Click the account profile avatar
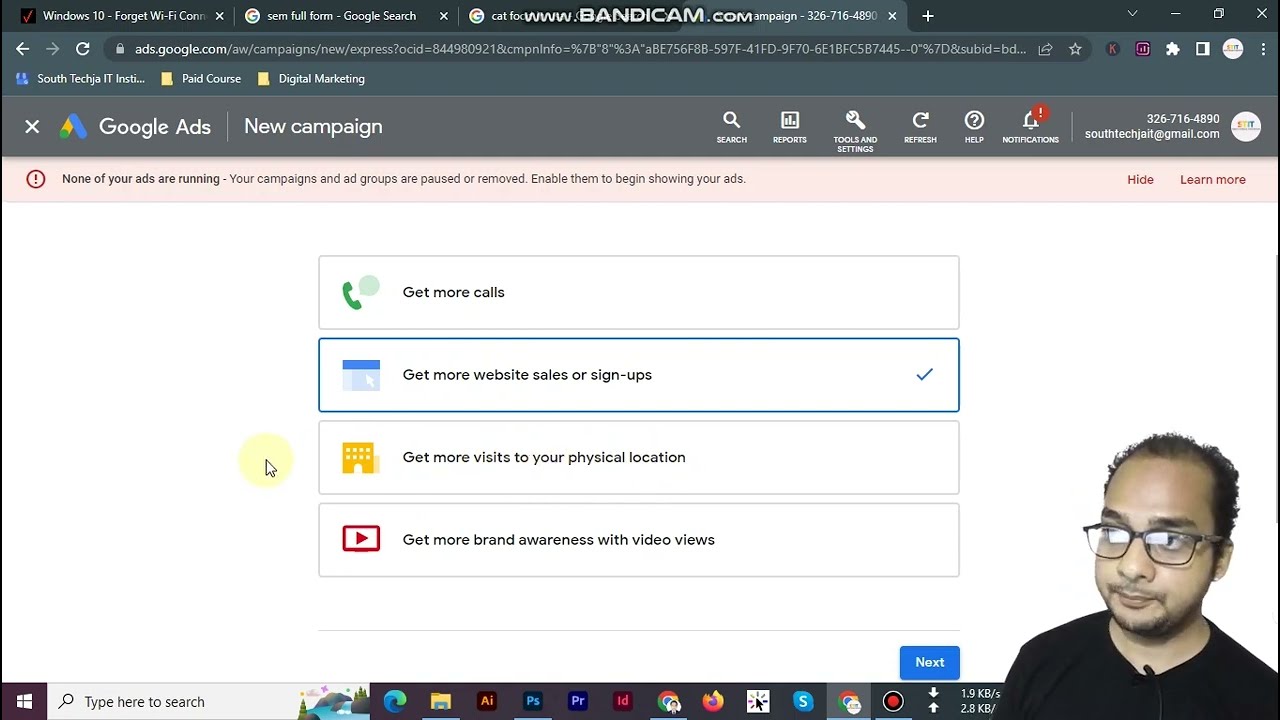The image size is (1280, 720). click(1245, 126)
